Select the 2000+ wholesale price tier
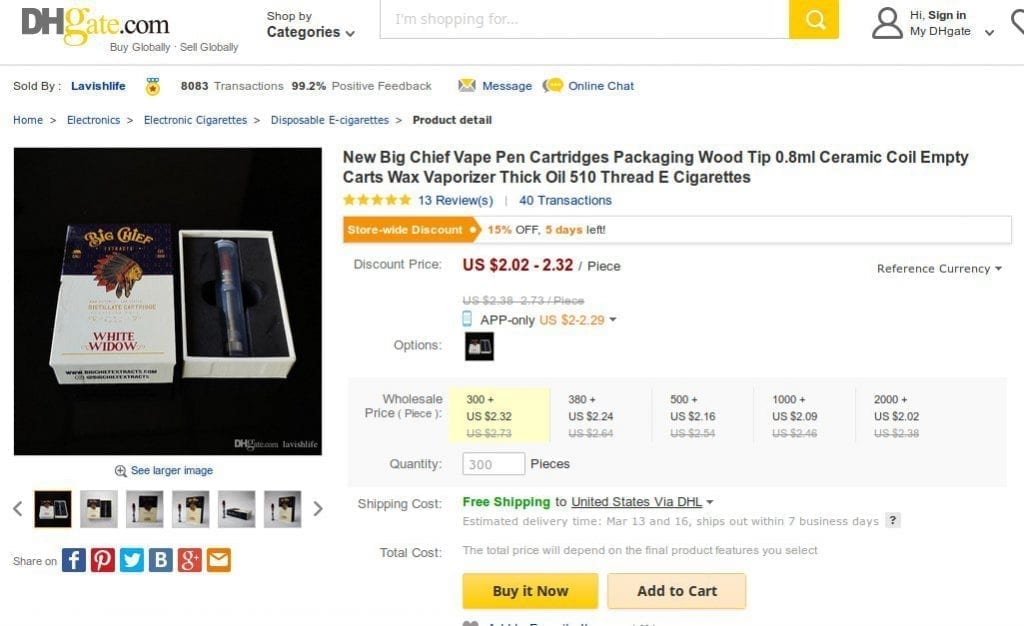 pyautogui.click(x=897, y=415)
